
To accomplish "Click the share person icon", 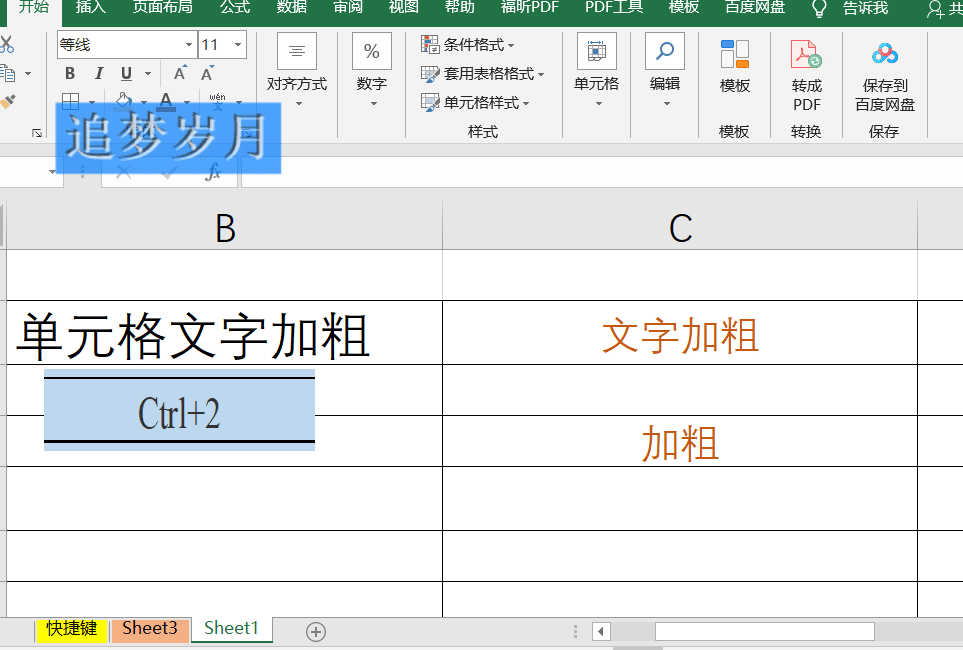I will coord(935,9).
